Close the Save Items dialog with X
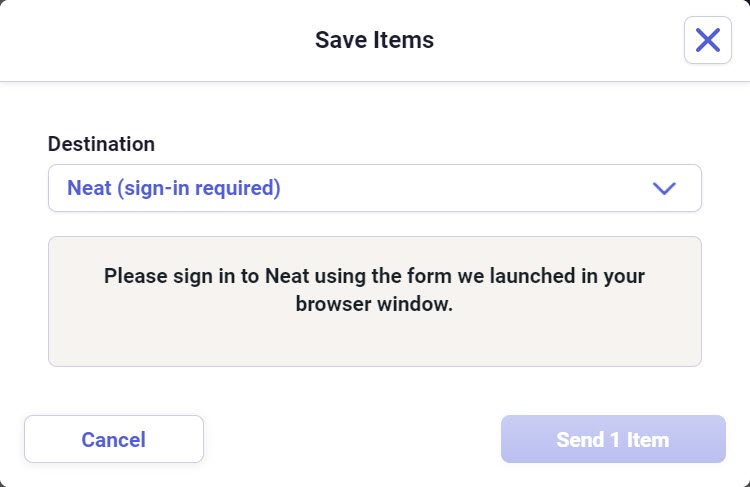The width and height of the screenshot is (750, 487). click(x=707, y=40)
